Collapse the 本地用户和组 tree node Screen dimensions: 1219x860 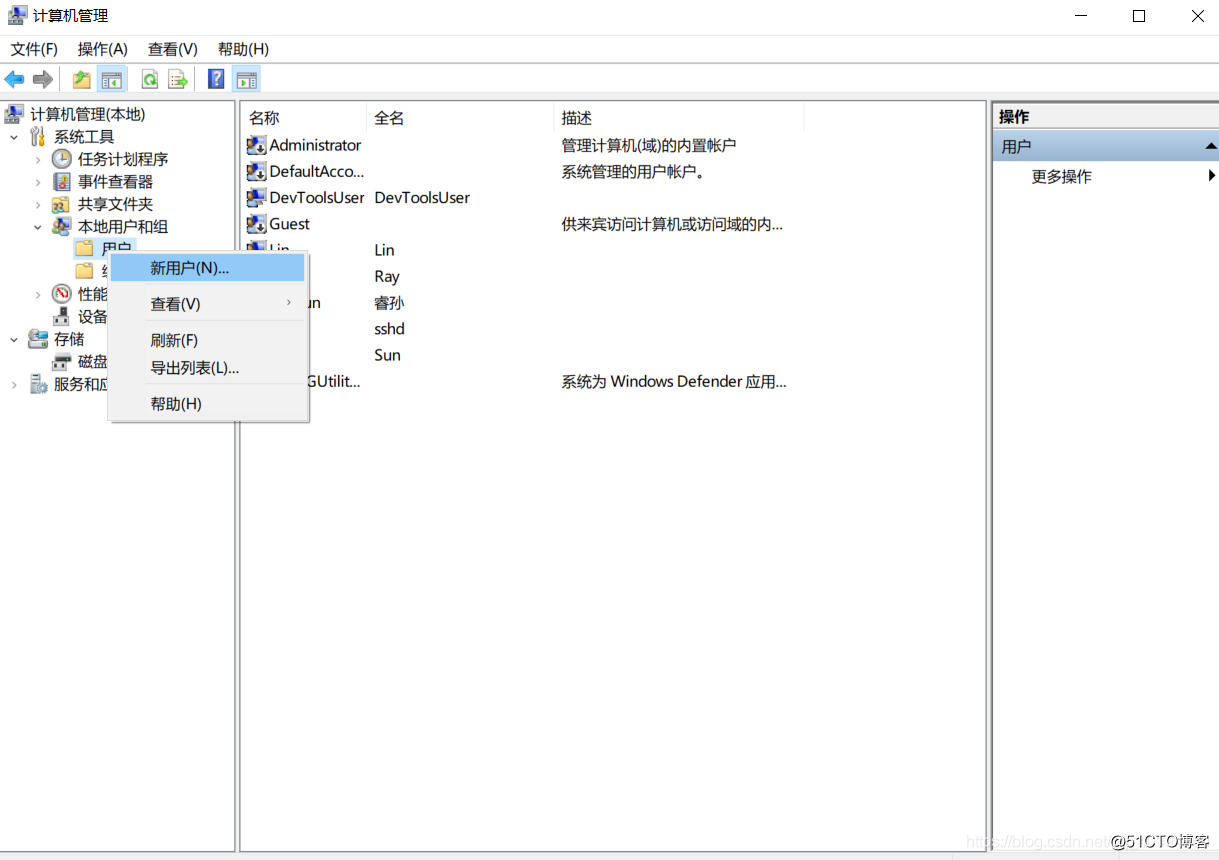click(x=38, y=227)
